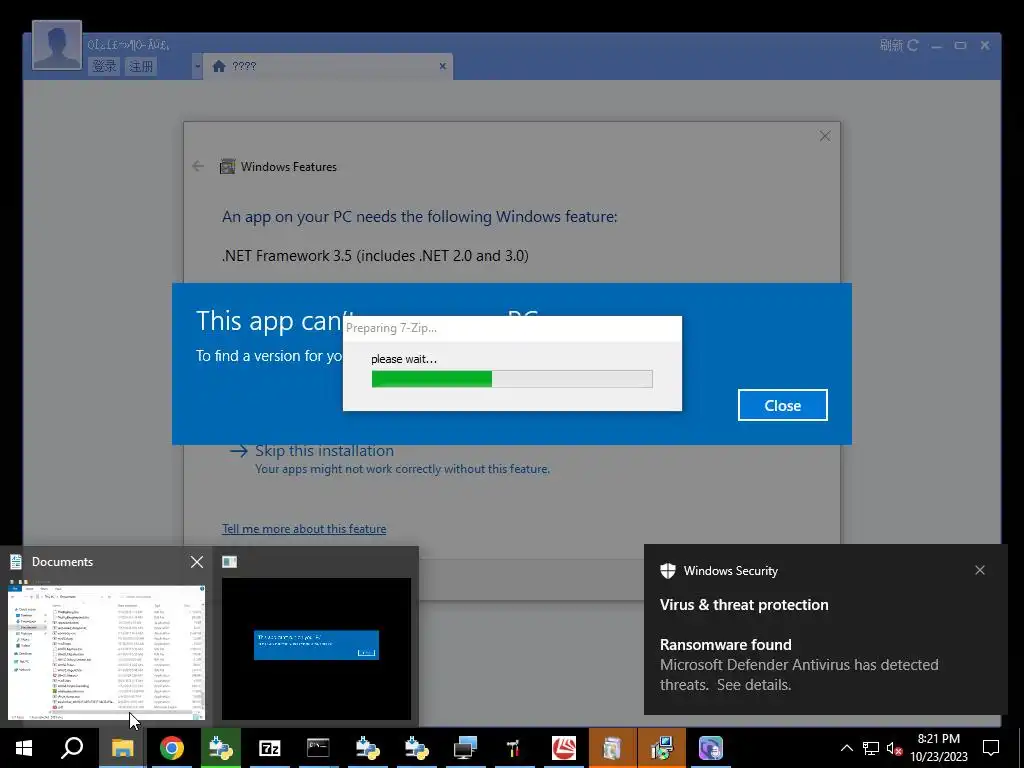
Task: Click the muted volume tray icon
Action: [x=894, y=748]
